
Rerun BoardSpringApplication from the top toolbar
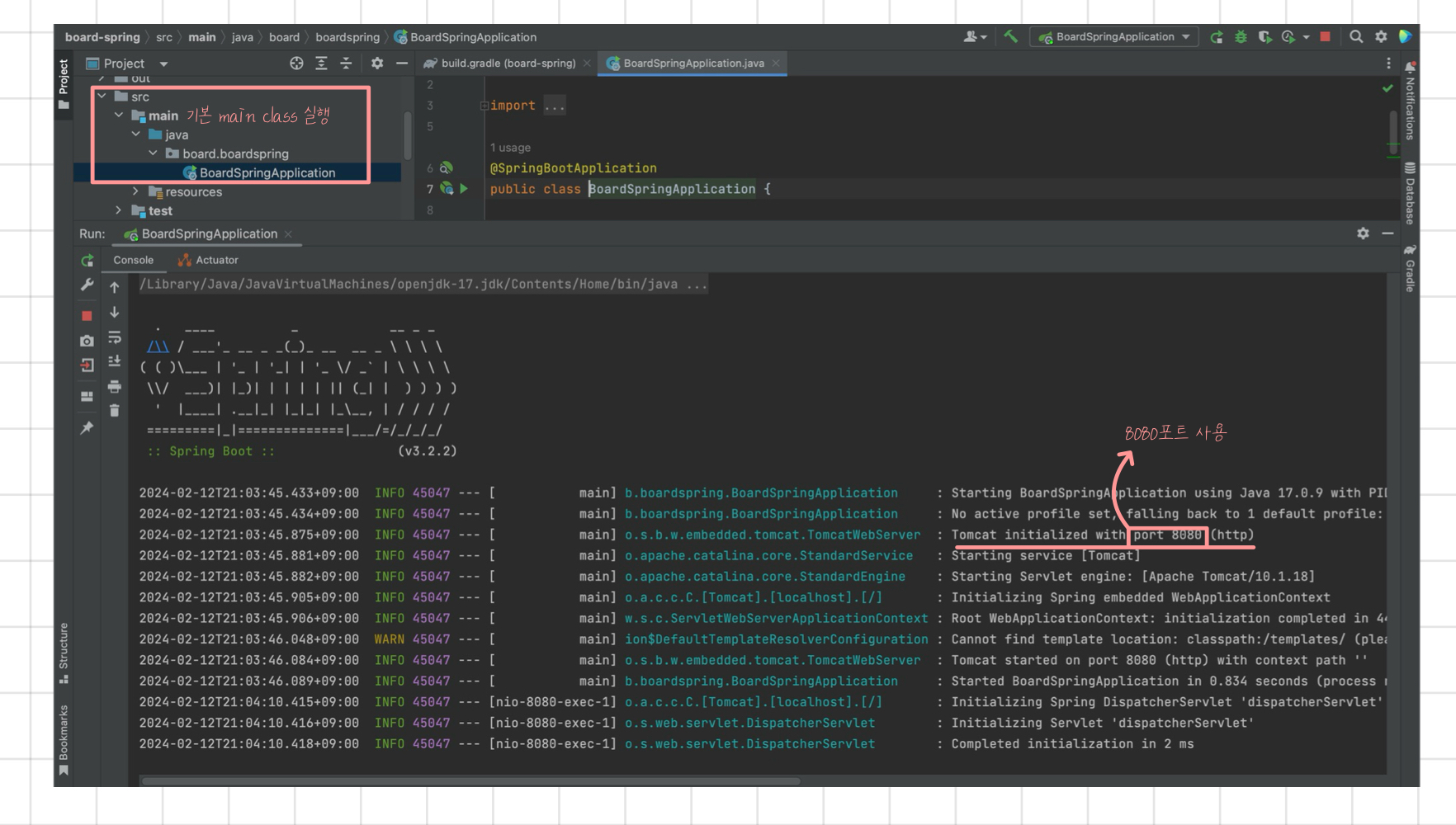[1217, 36]
